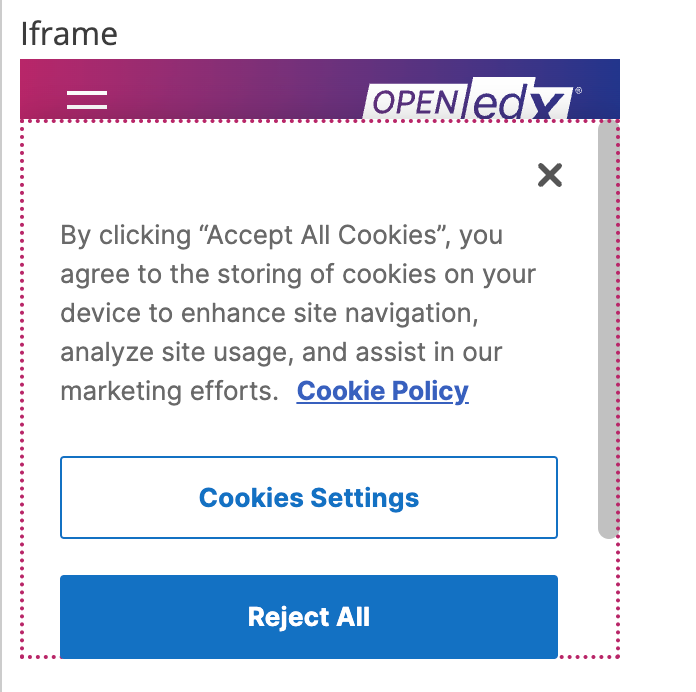
Task: Click the registered trademark symbol by logo
Action: (x=578, y=90)
